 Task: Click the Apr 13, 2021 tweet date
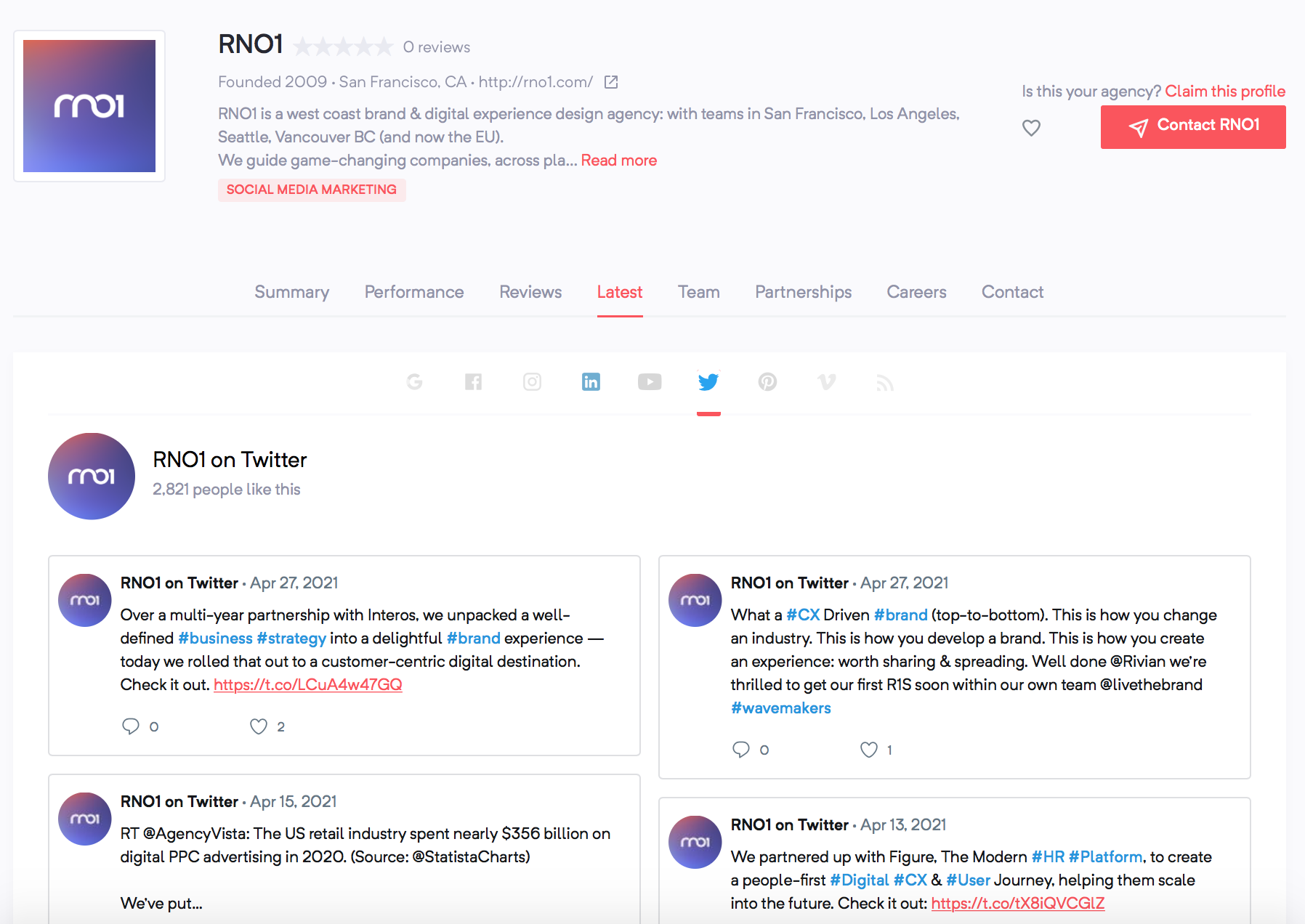coord(903,825)
